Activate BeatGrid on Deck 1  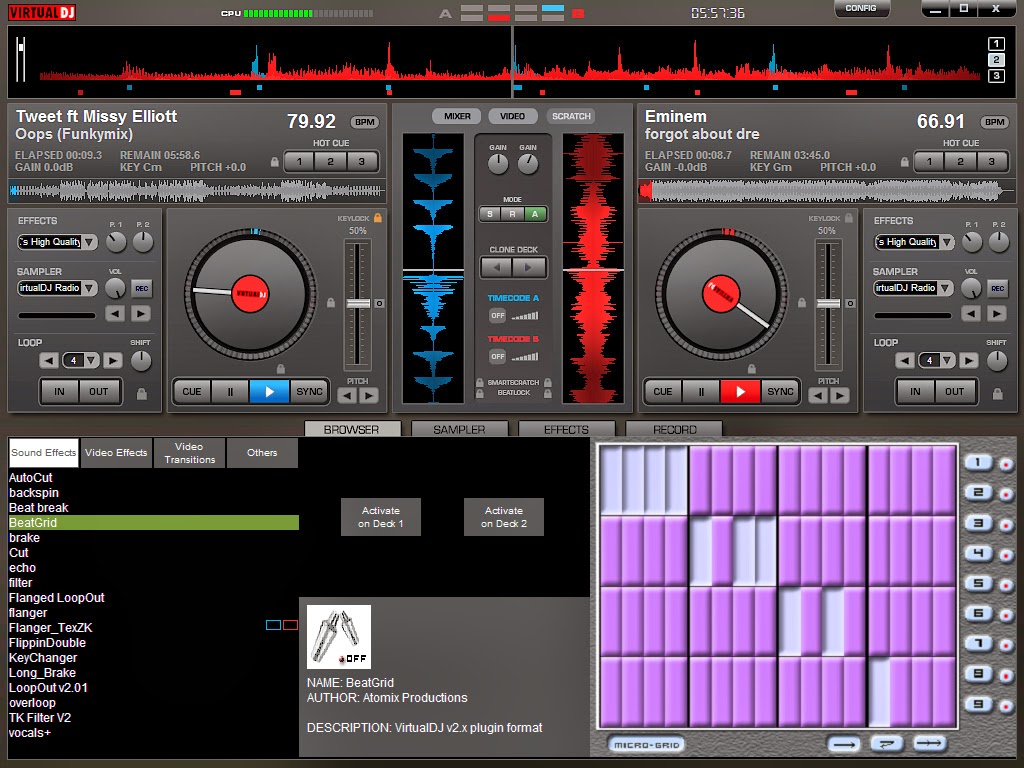(380, 516)
